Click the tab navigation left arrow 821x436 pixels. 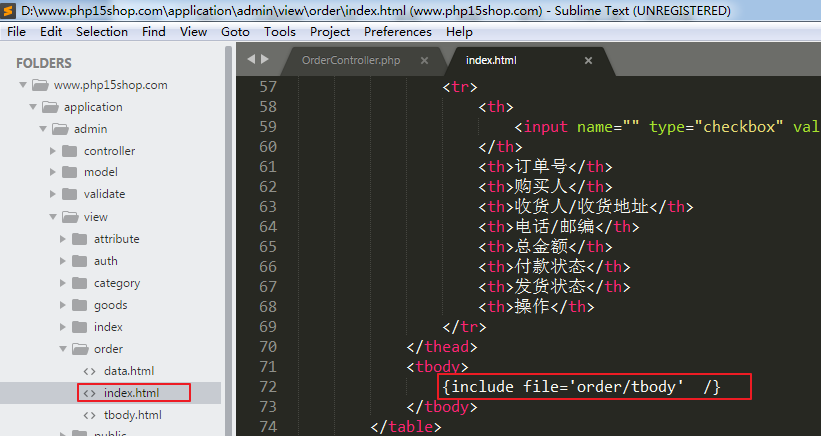250,60
